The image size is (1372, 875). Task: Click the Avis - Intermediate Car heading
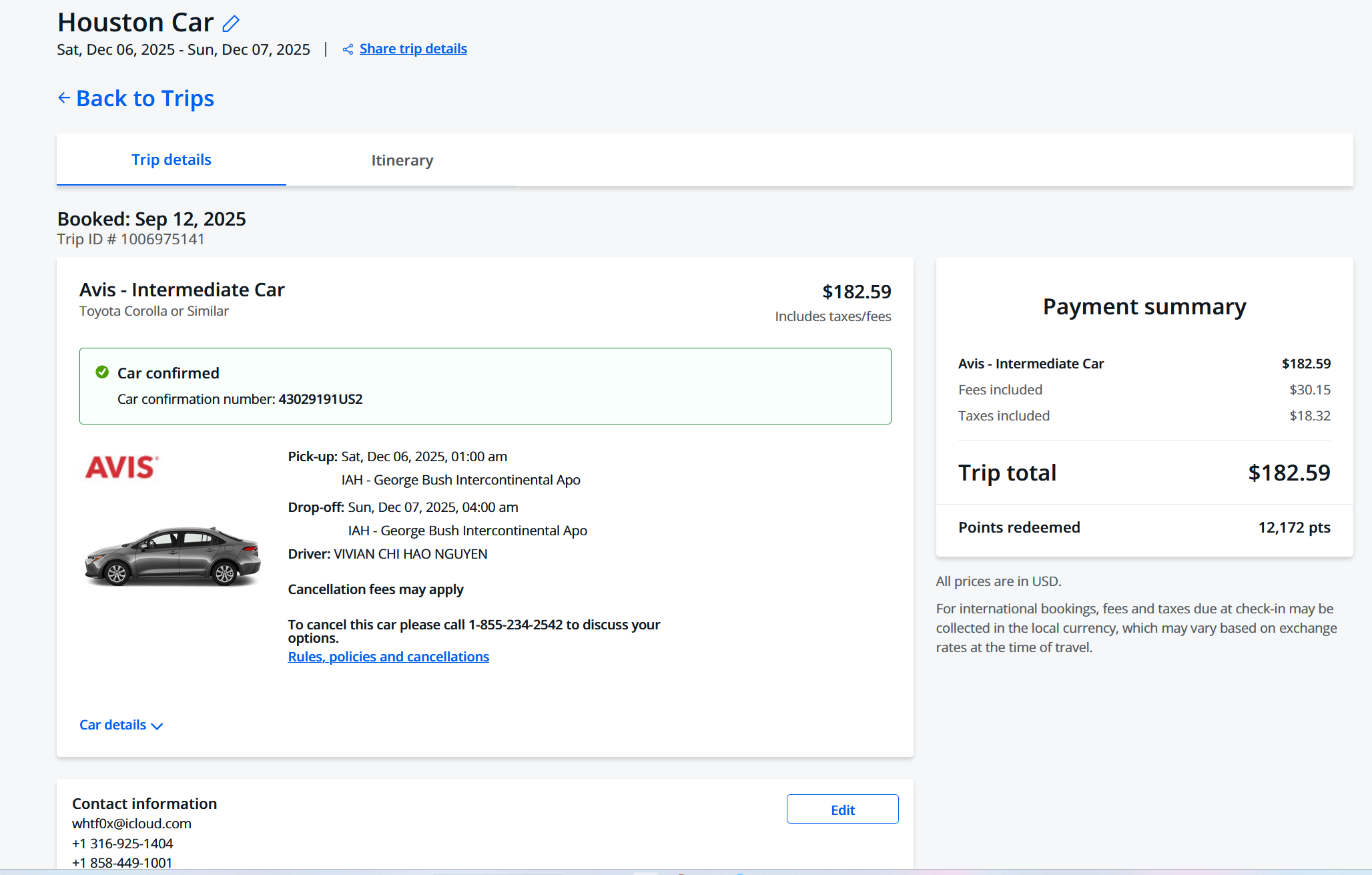(182, 290)
